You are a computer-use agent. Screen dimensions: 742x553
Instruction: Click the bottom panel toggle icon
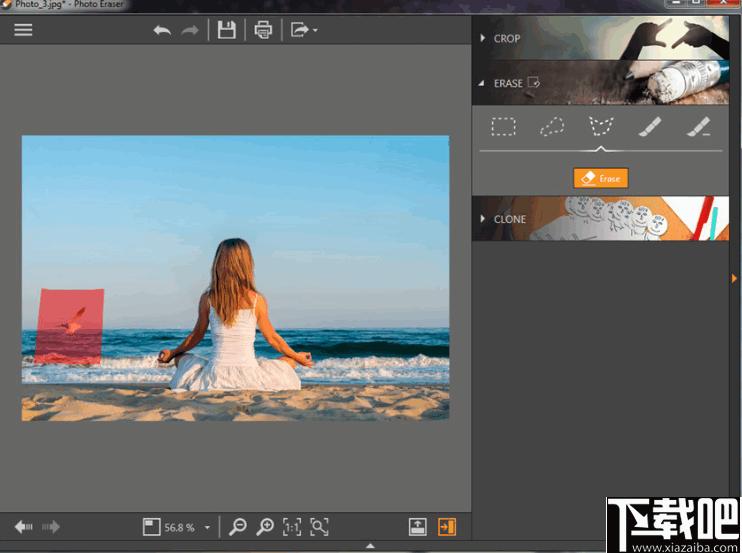point(418,527)
